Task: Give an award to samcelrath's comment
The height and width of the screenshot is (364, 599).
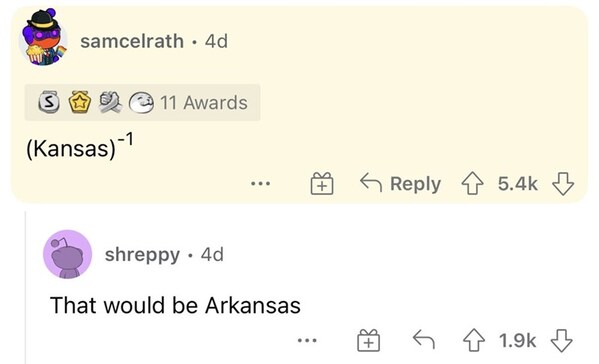Action: pyautogui.click(x=322, y=184)
